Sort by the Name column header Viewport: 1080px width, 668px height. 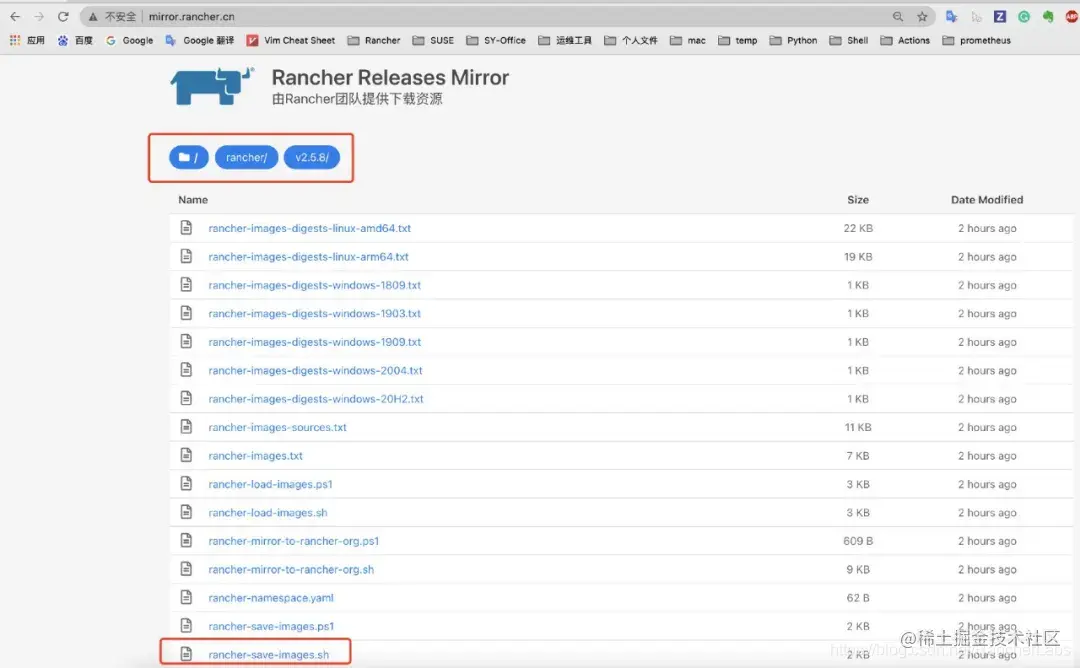click(193, 200)
